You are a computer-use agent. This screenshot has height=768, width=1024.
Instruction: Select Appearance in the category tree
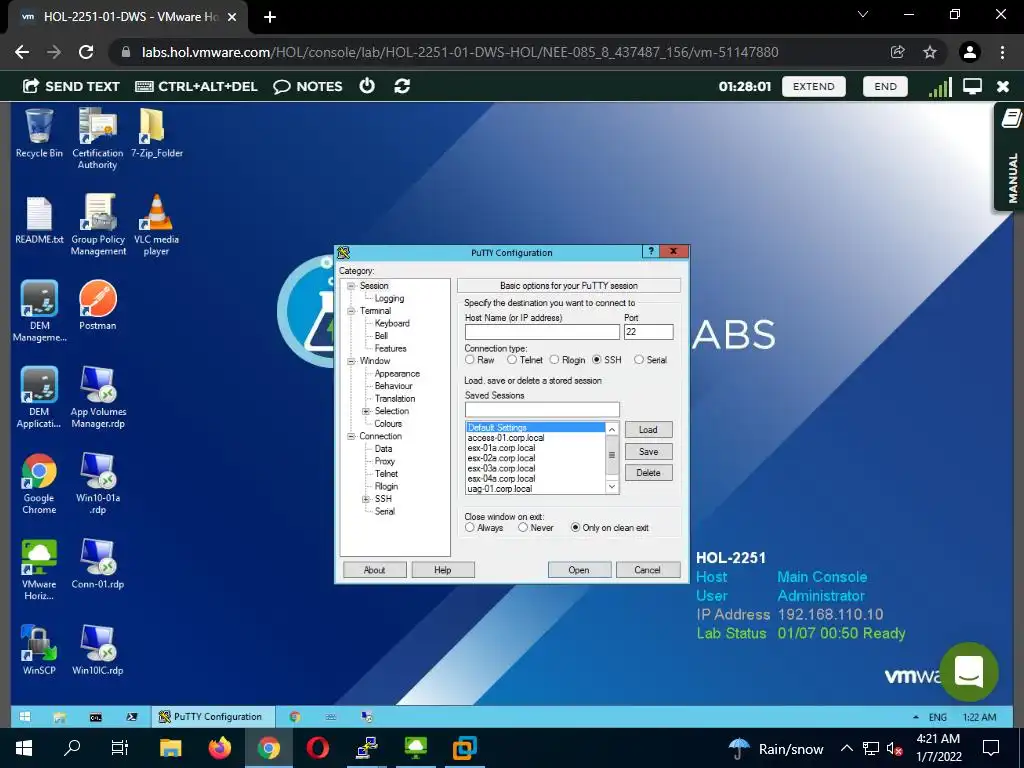pyautogui.click(x=397, y=374)
